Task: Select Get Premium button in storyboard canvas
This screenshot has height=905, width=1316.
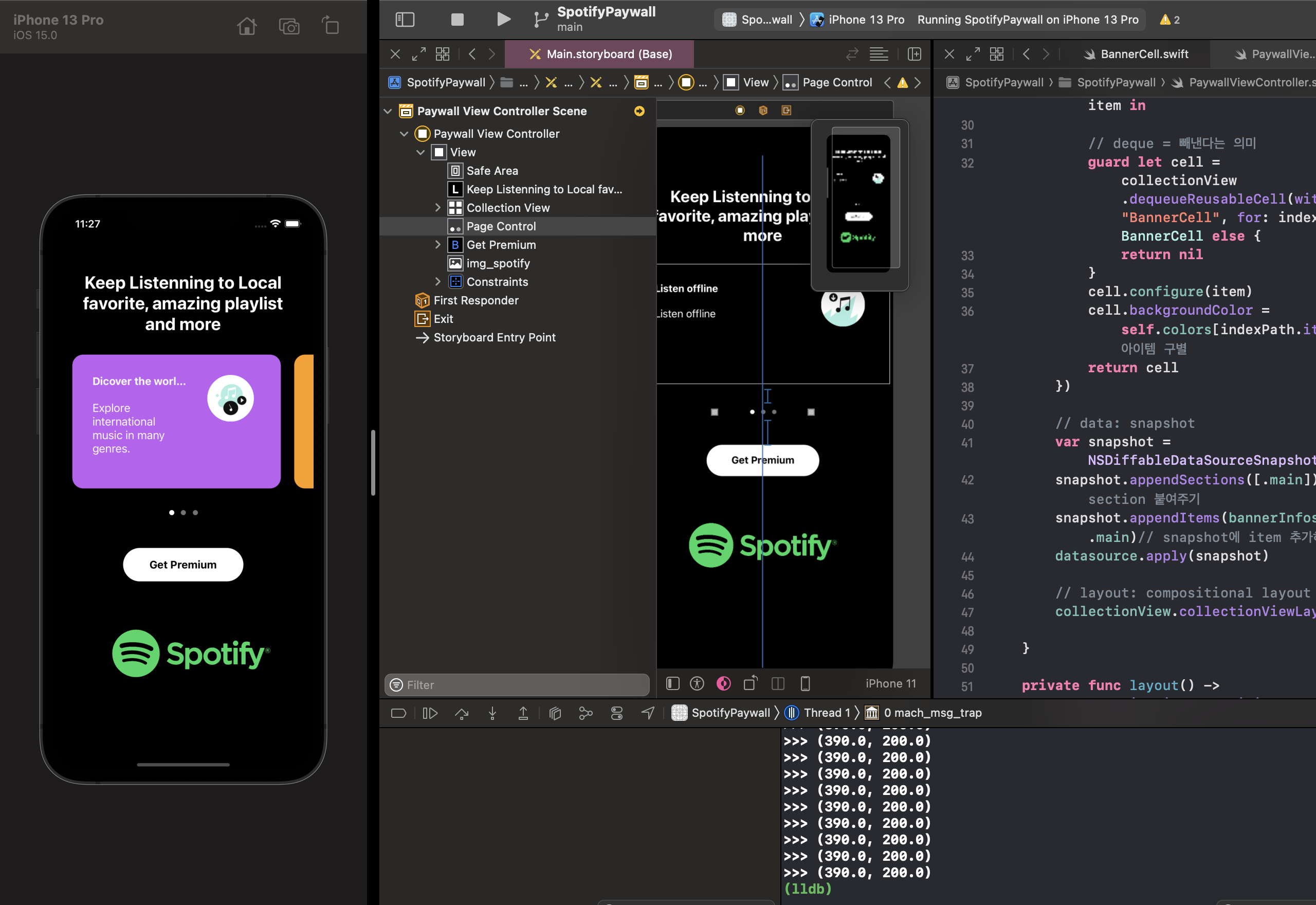Action: point(762,460)
